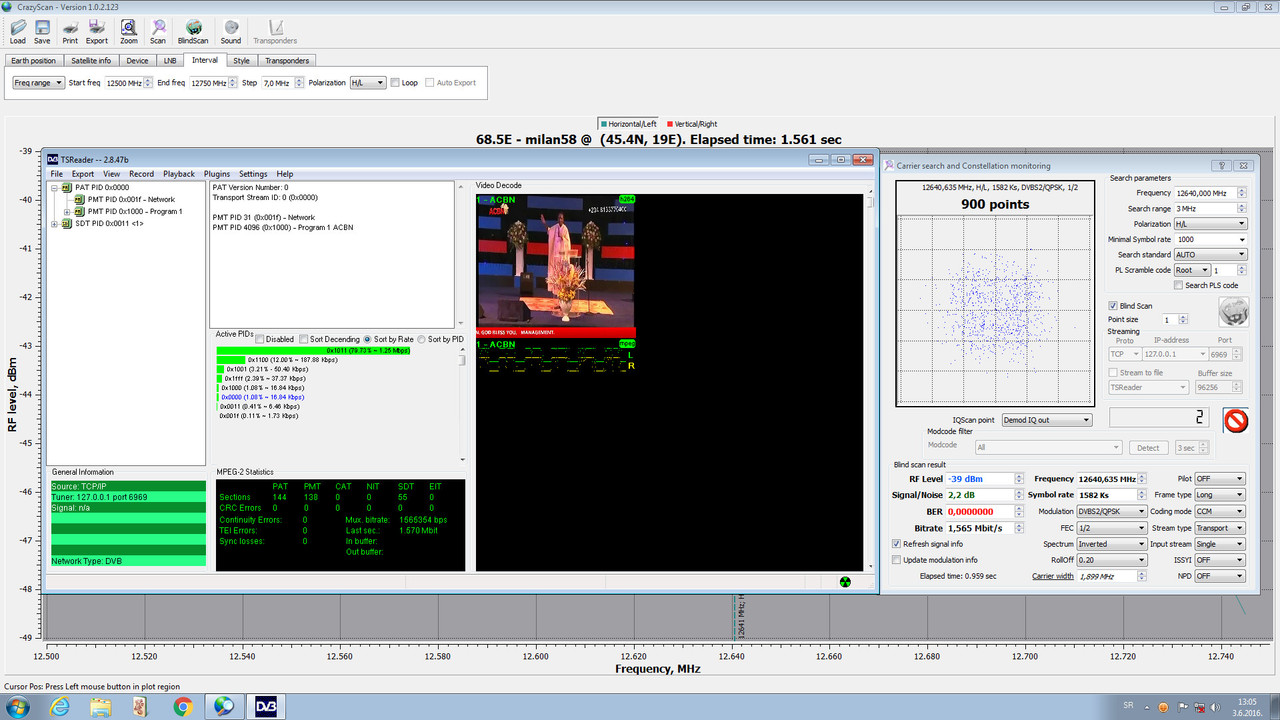
Task: Uncheck Refresh signal info
Action: click(896, 544)
